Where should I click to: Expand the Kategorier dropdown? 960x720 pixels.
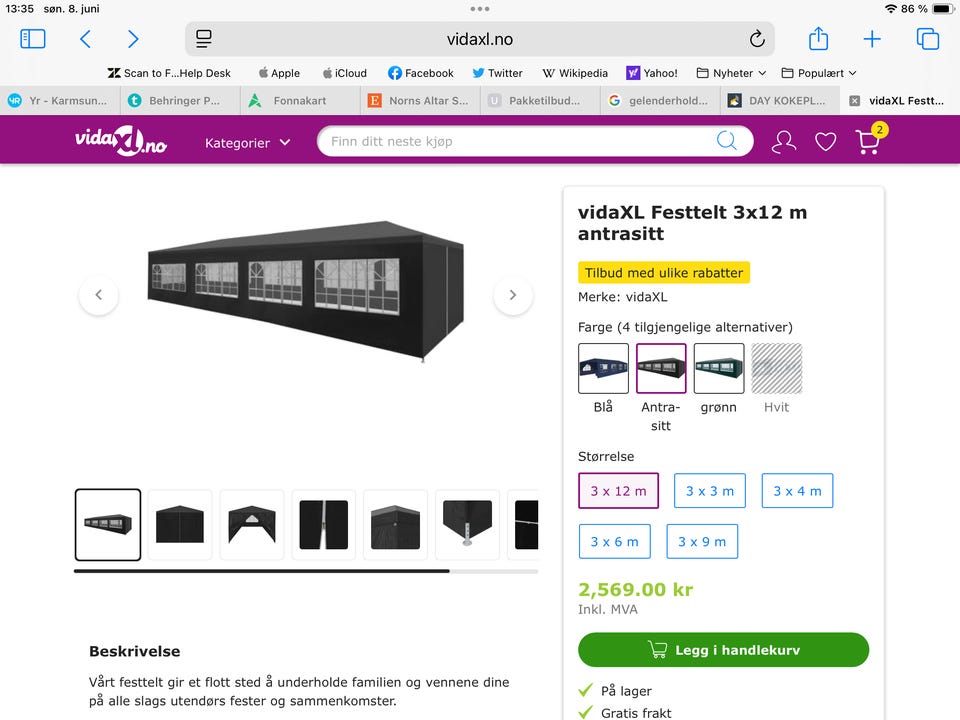(247, 143)
